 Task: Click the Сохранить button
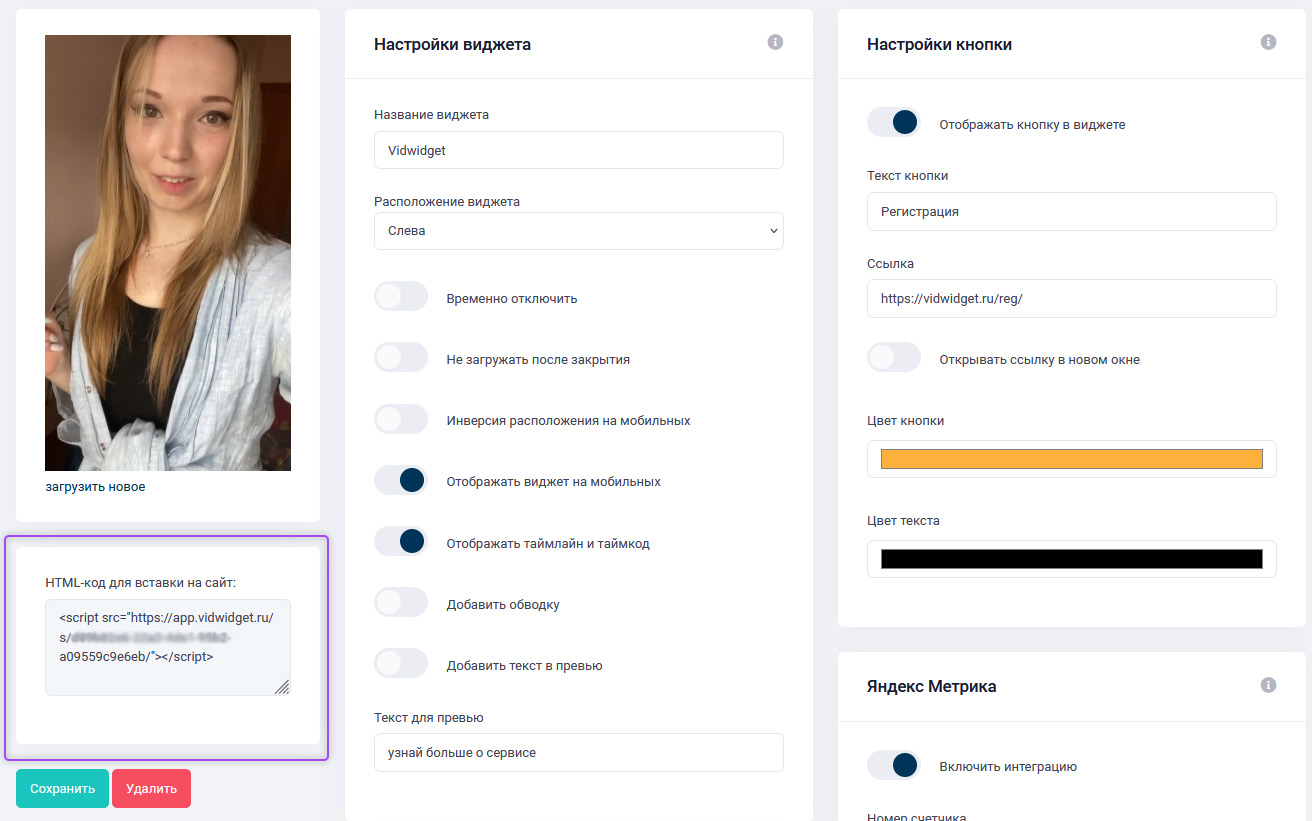coord(62,788)
